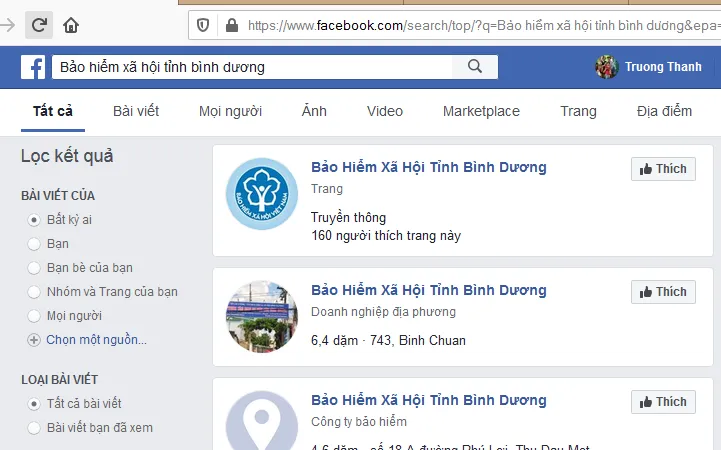Image resolution: width=721 pixels, height=450 pixels.
Task: Switch to the Bài viết tab
Action: [136, 111]
